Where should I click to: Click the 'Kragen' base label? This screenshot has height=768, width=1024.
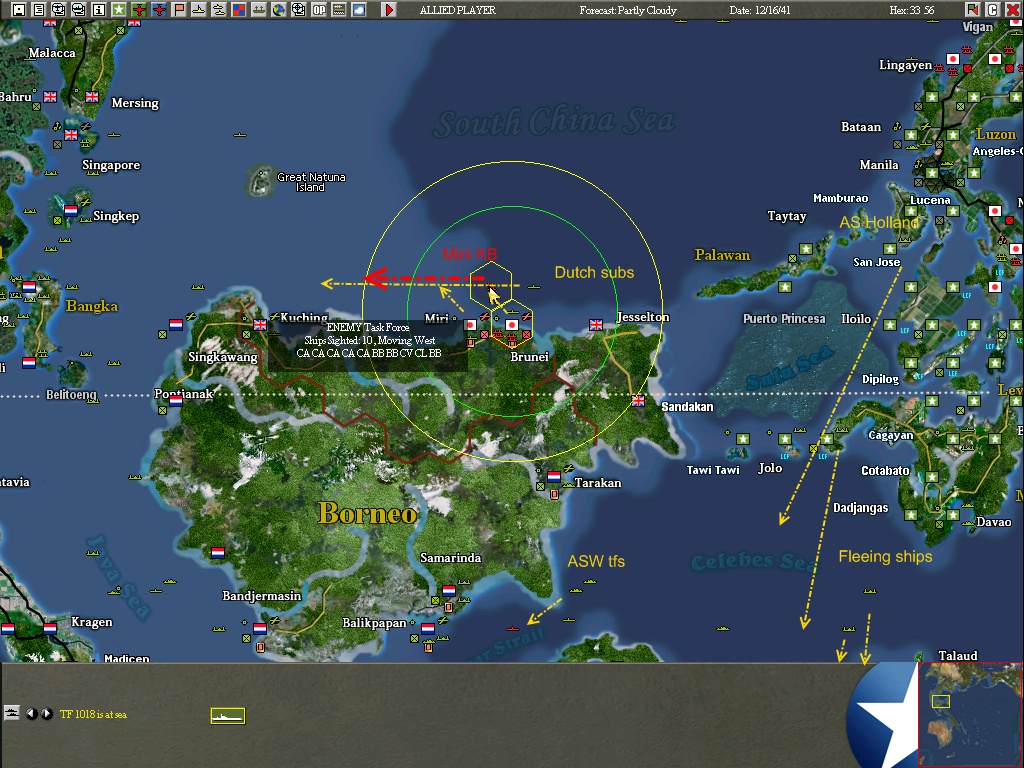91,622
